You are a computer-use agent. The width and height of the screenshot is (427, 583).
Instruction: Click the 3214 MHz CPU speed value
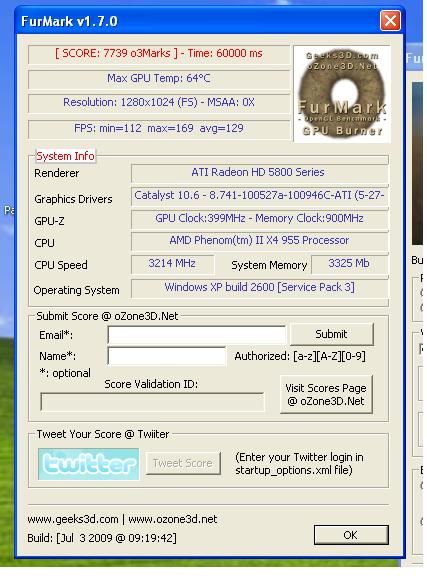pos(172,263)
